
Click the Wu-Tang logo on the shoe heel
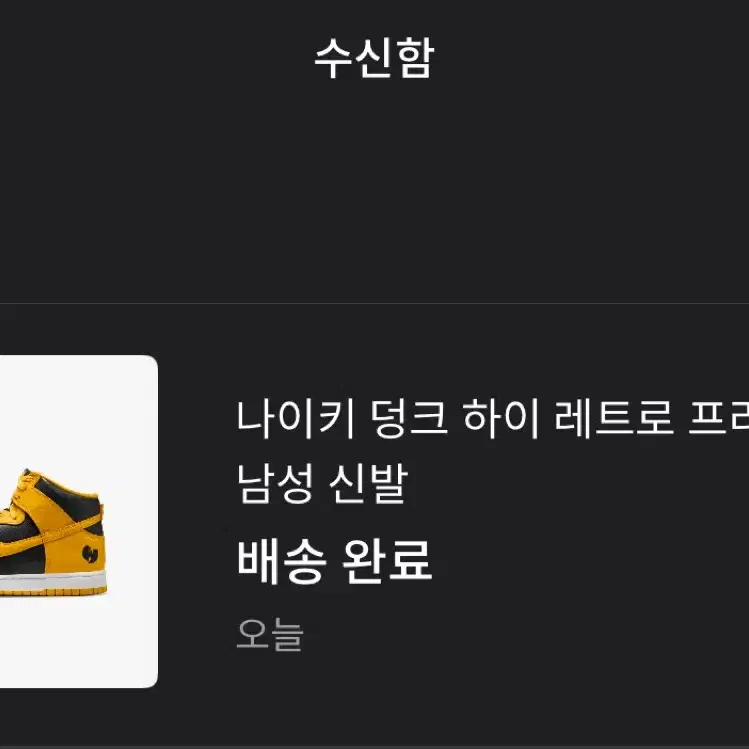pos(90,554)
